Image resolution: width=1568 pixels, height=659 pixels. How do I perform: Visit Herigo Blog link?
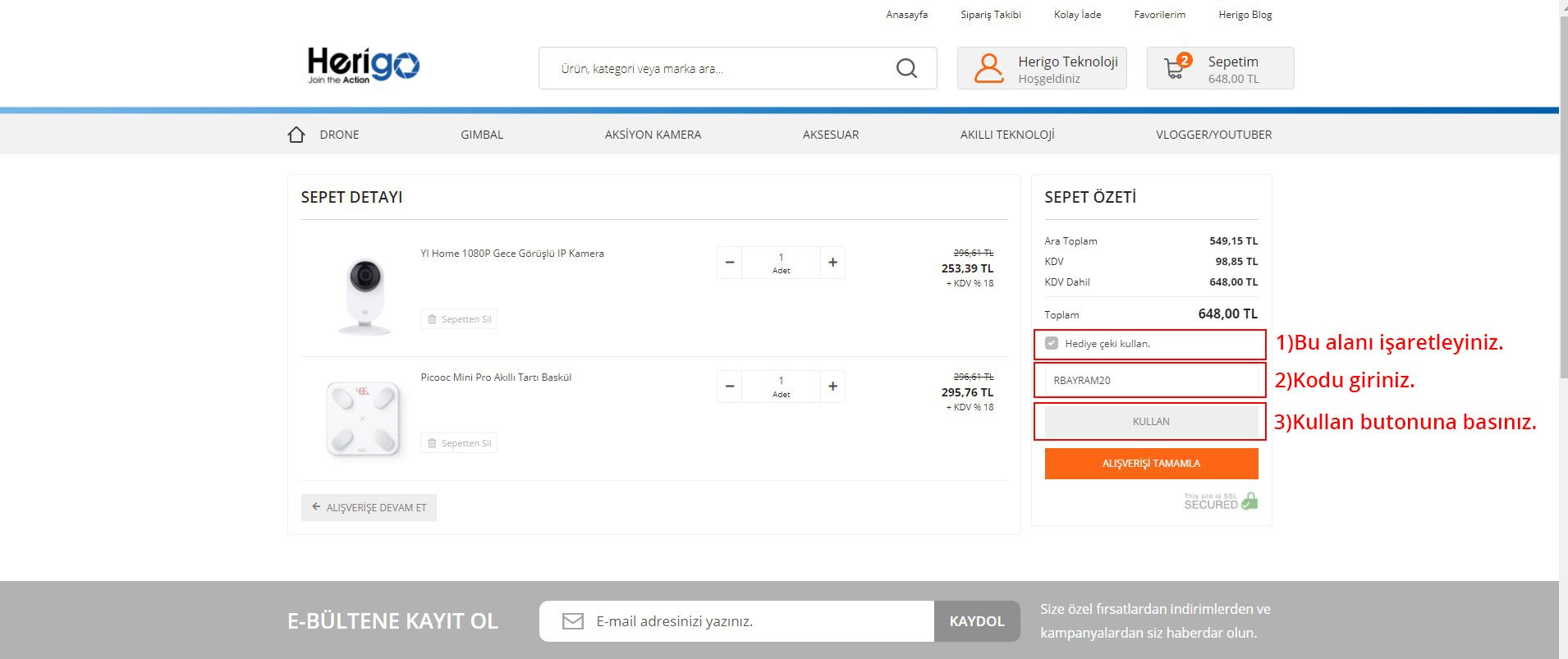[1245, 15]
